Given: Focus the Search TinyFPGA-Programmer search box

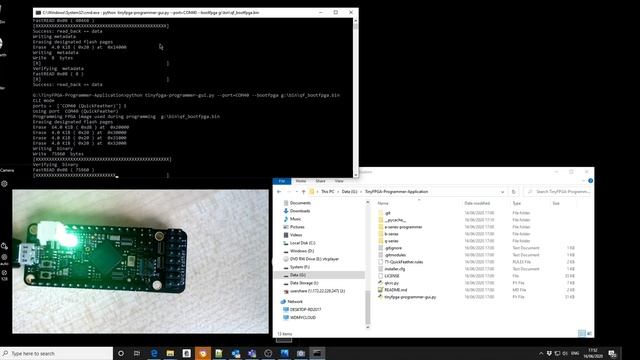Looking at the screenshot, I should 558,191.
